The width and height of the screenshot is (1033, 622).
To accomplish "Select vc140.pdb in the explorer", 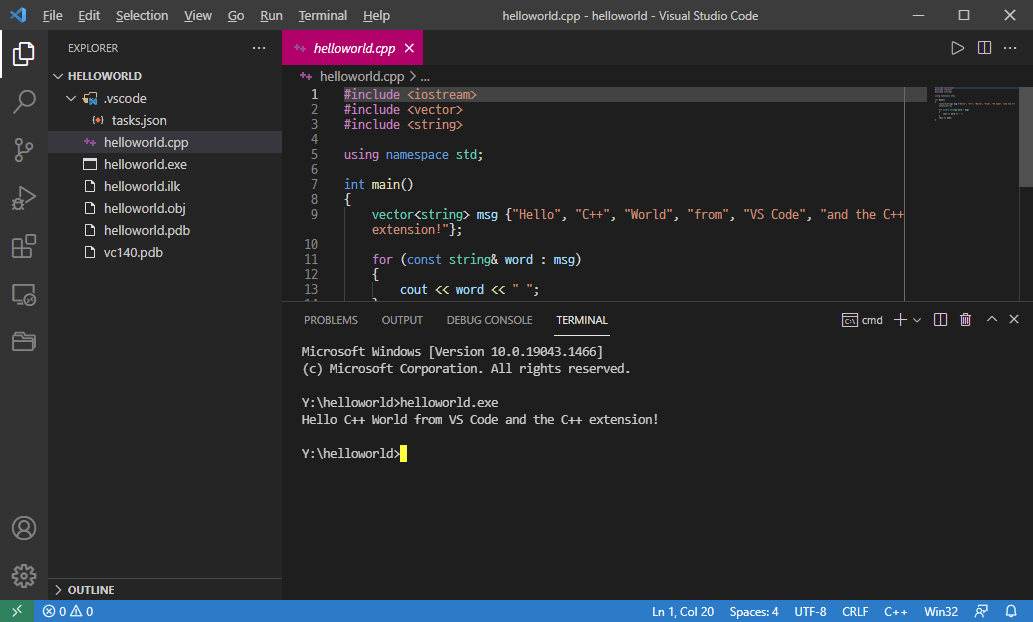I will point(165,252).
